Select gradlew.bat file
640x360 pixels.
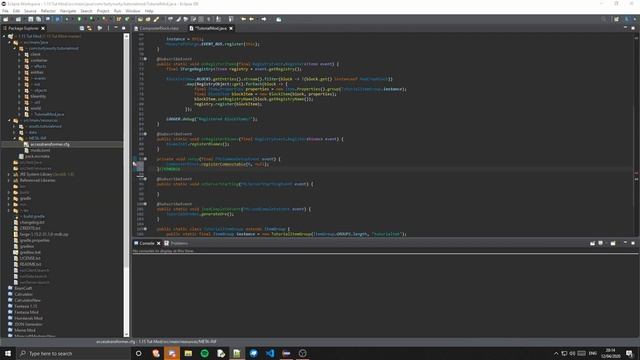(30, 253)
